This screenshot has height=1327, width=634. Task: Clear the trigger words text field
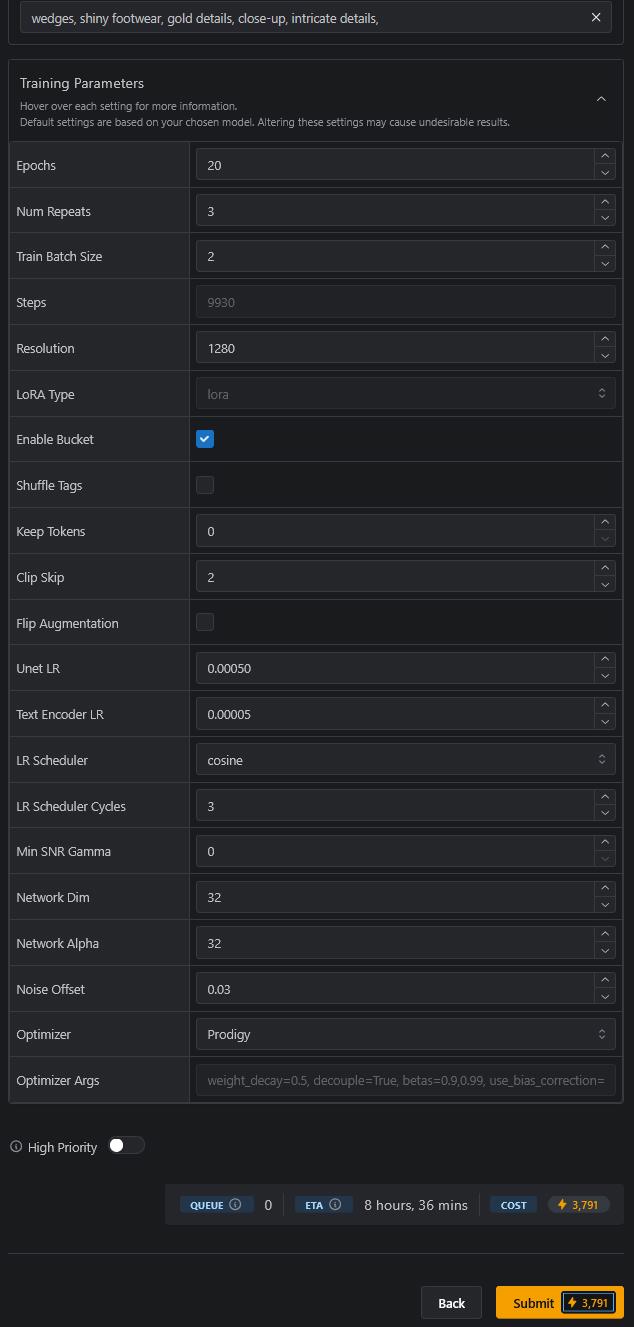[x=596, y=17]
